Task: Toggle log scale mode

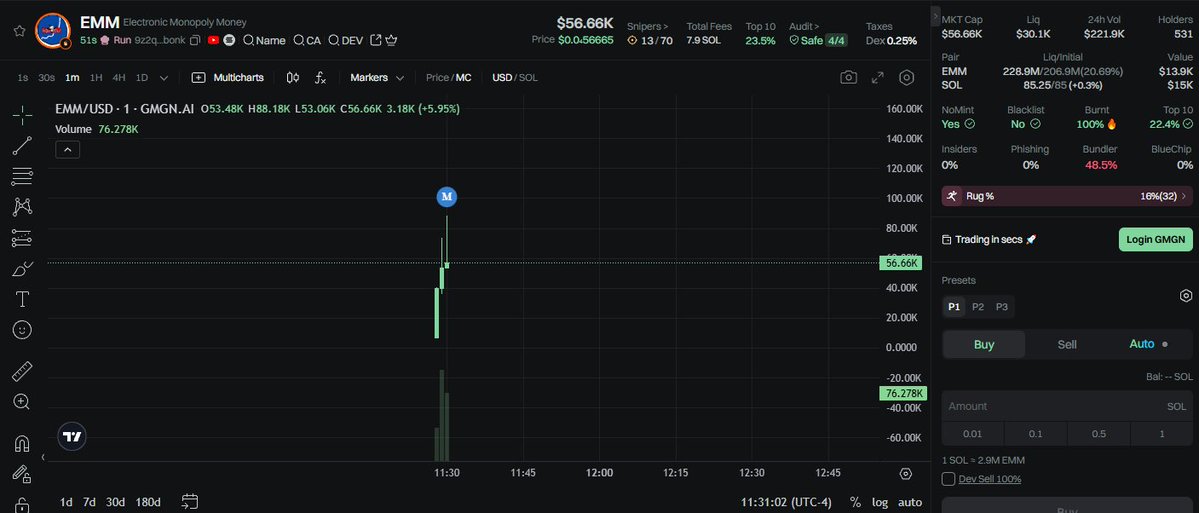Action: click(880, 502)
